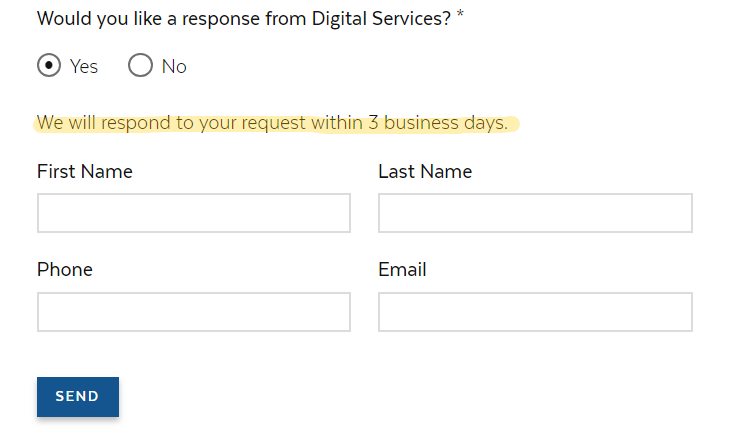Click the "Email" field label
This screenshot has height=432, width=737.
[x=402, y=270]
